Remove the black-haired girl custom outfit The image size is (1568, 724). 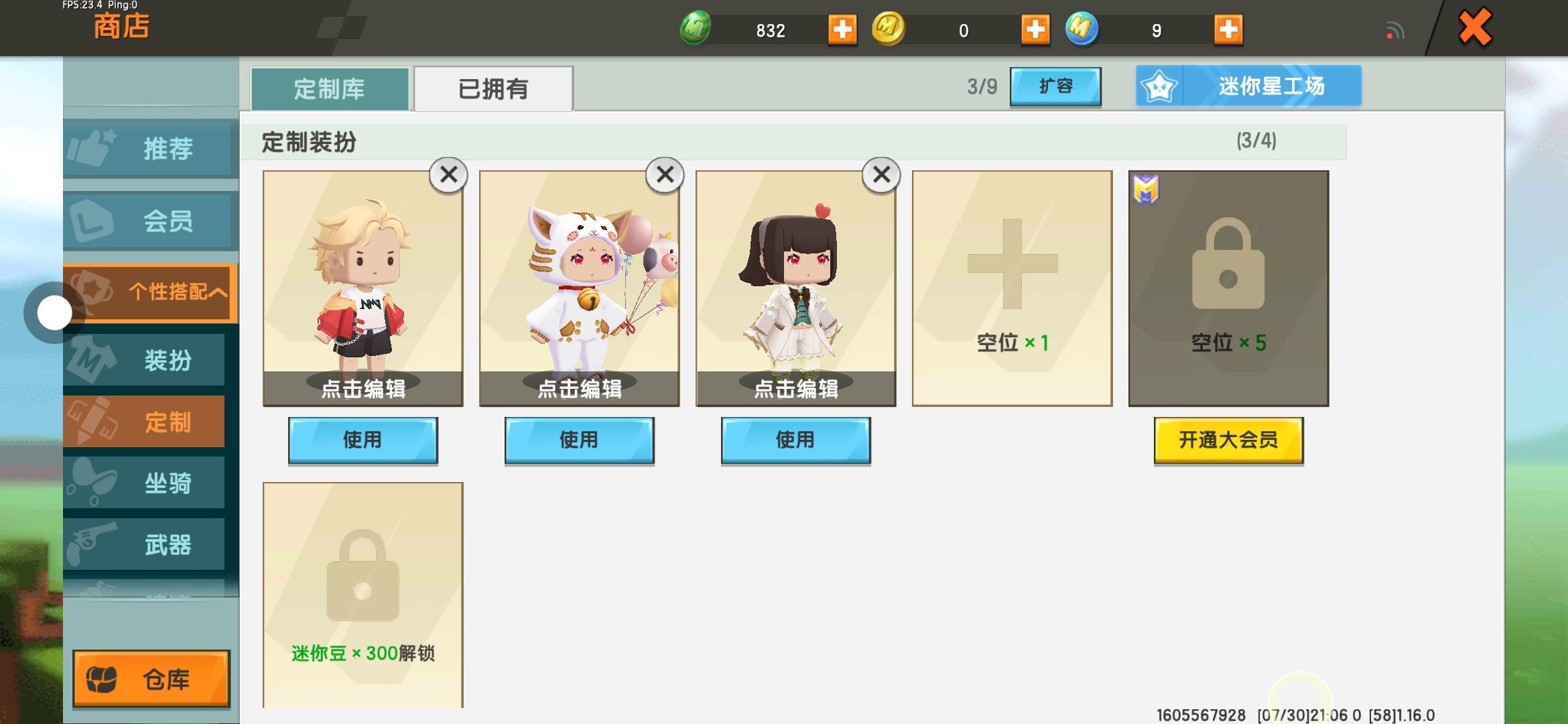881,176
